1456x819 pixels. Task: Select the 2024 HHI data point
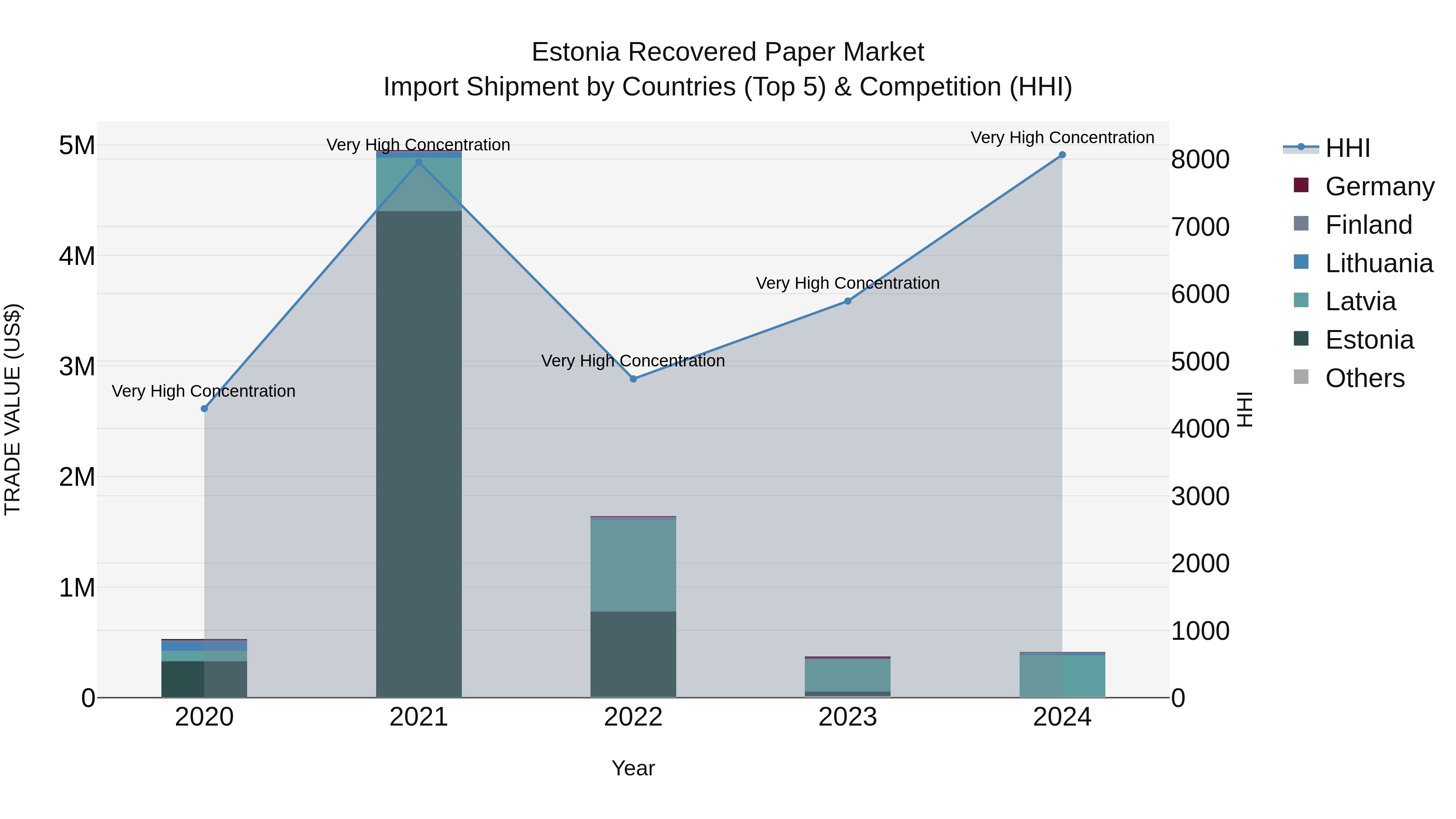pos(1062,155)
